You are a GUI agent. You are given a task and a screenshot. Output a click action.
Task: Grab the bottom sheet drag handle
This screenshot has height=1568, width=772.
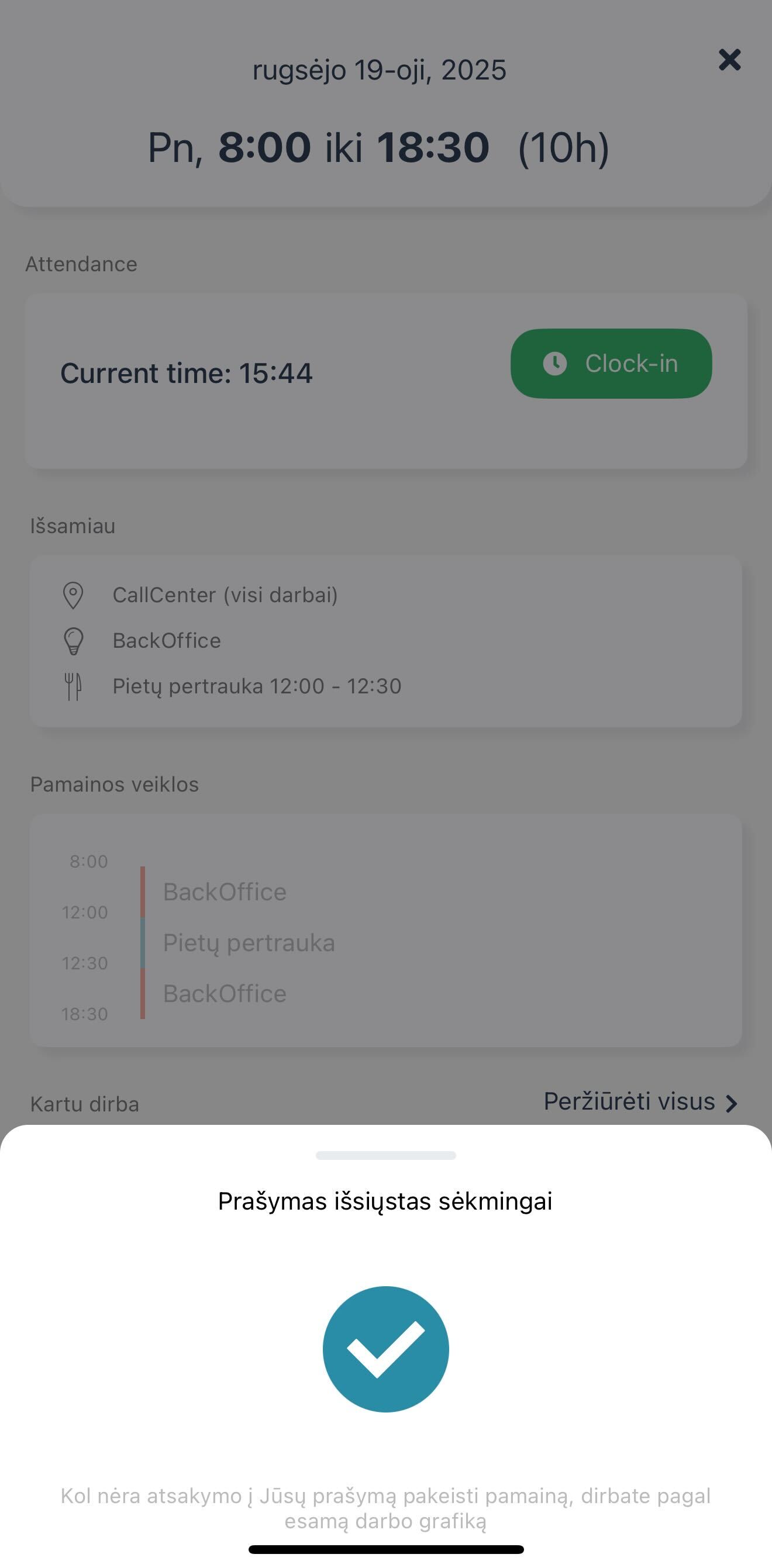(x=385, y=1155)
